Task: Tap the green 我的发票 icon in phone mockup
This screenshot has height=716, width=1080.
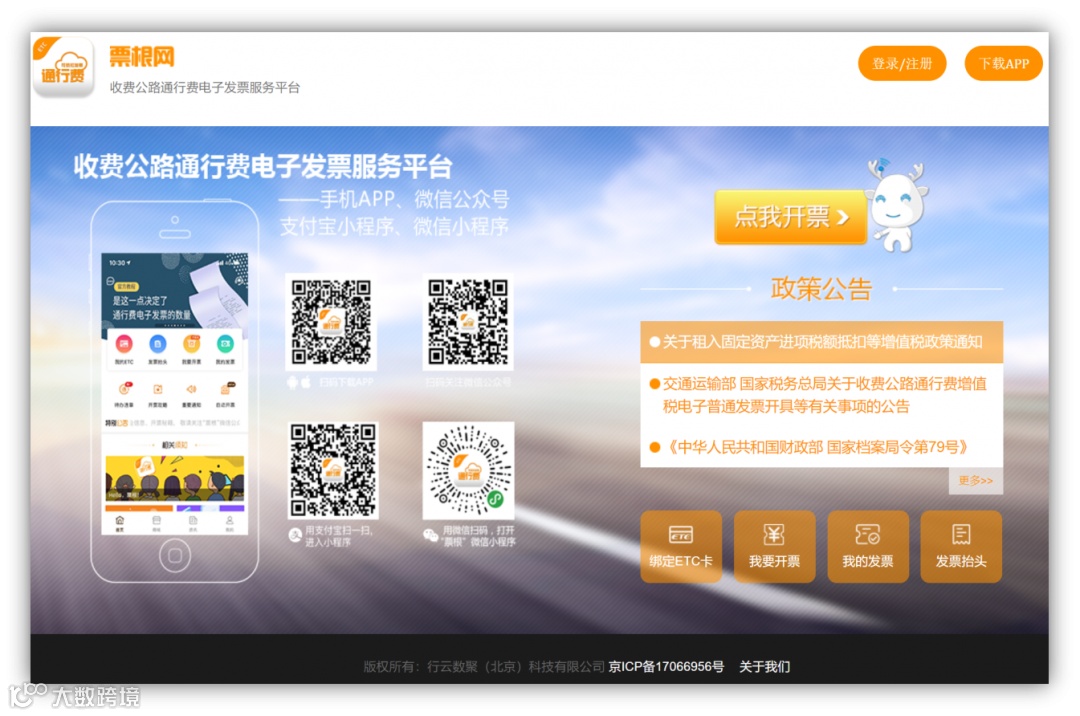Action: click(x=225, y=344)
